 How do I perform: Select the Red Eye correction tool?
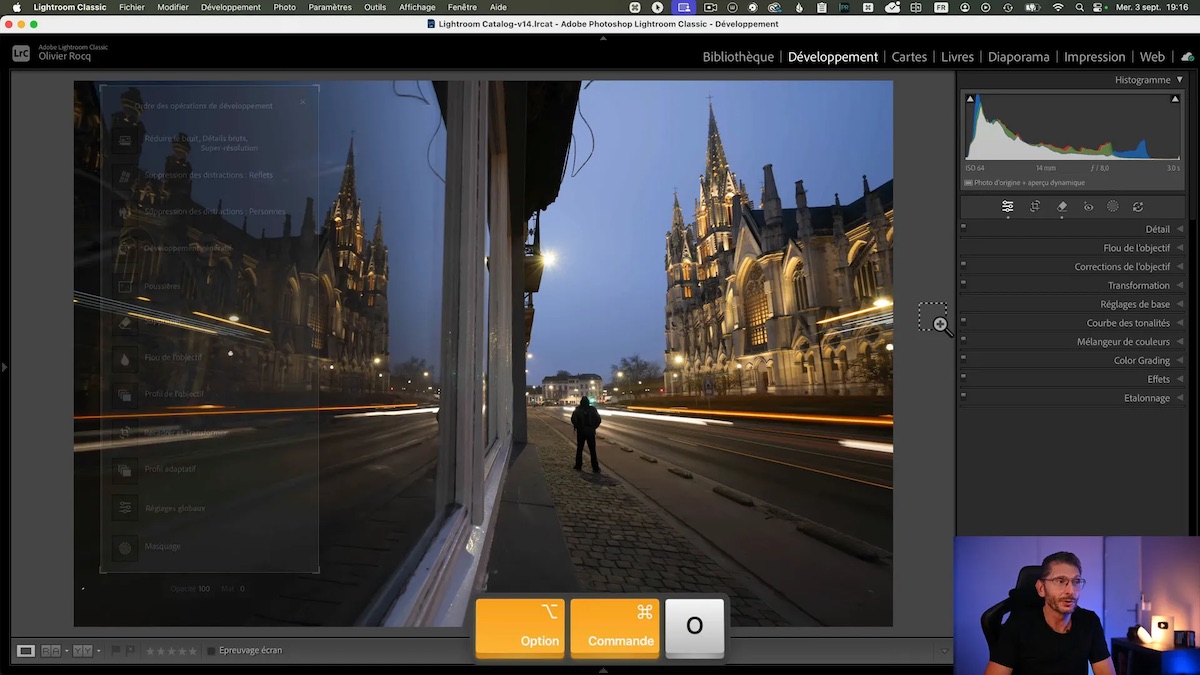[x=1088, y=207]
